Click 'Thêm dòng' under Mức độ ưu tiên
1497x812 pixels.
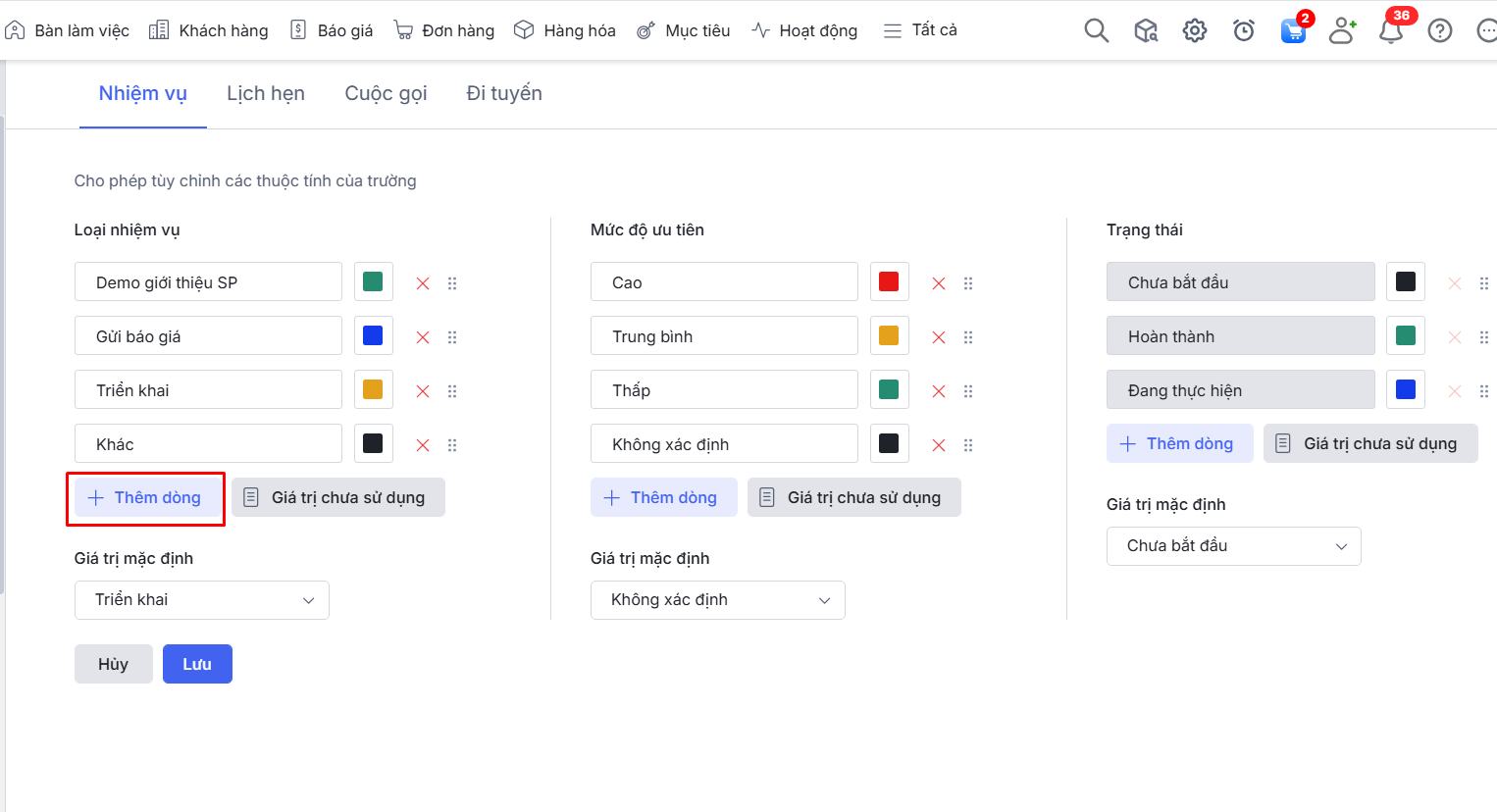663,497
